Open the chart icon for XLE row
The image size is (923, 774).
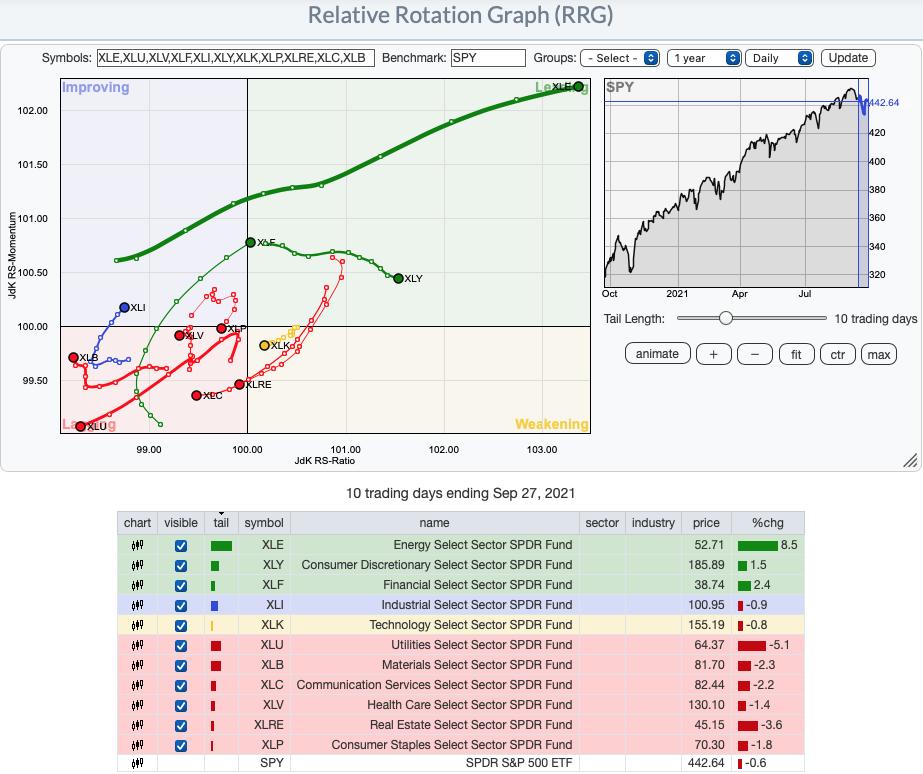point(137,546)
